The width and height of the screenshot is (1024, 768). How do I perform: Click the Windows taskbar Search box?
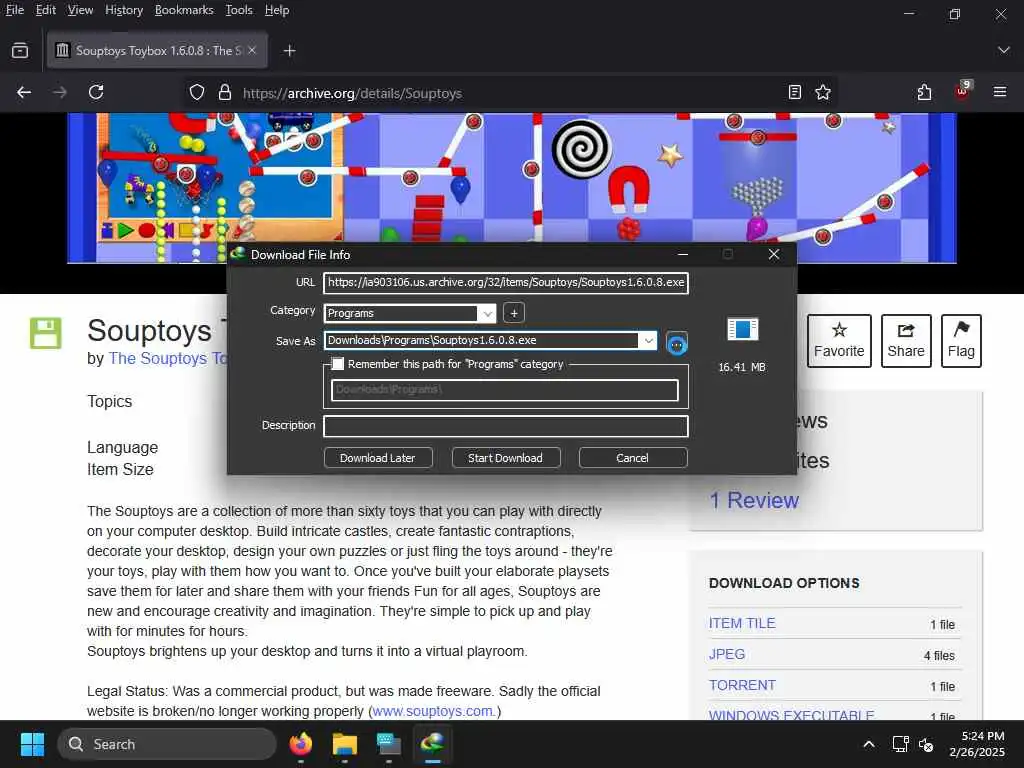click(x=167, y=744)
